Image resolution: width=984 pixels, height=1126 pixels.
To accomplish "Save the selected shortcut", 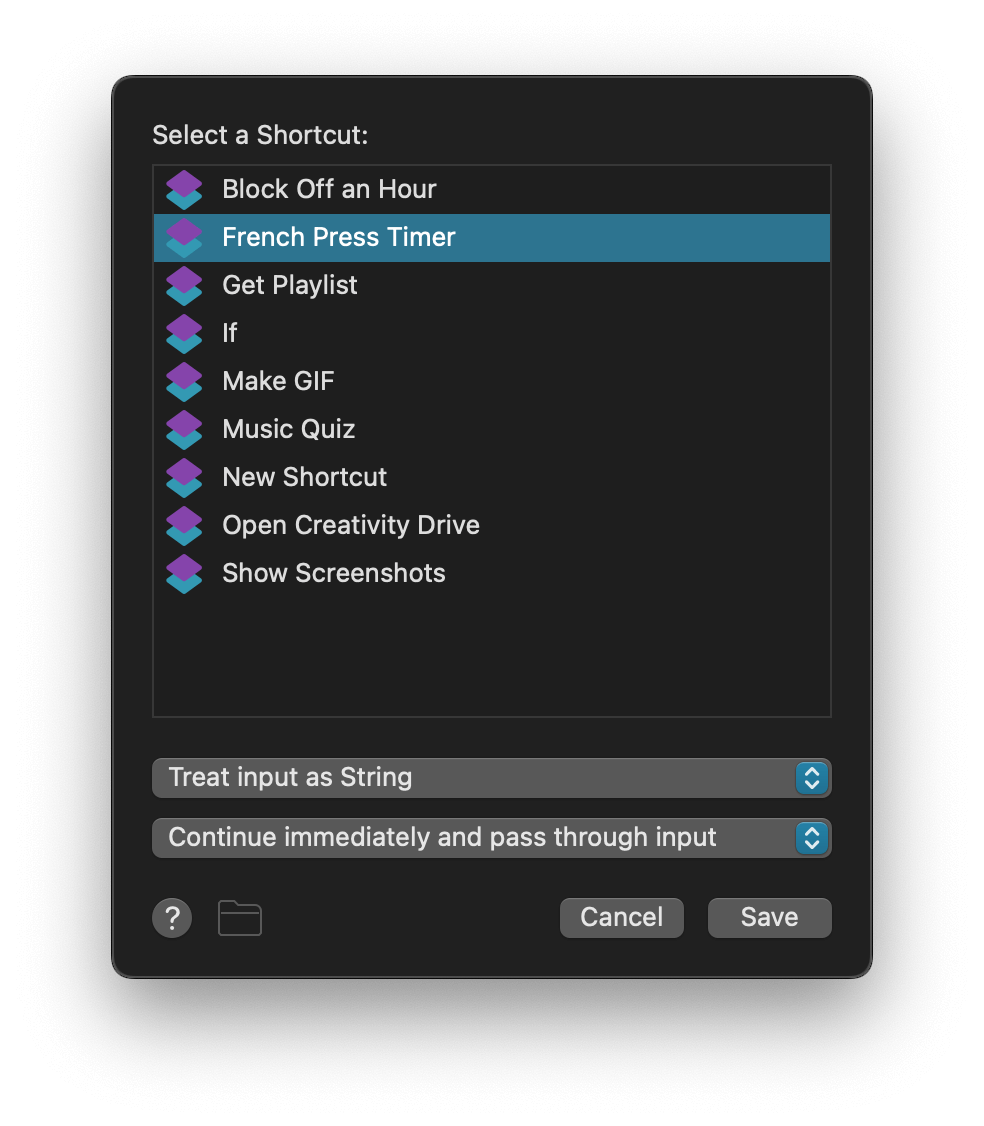I will pyautogui.click(x=769, y=917).
